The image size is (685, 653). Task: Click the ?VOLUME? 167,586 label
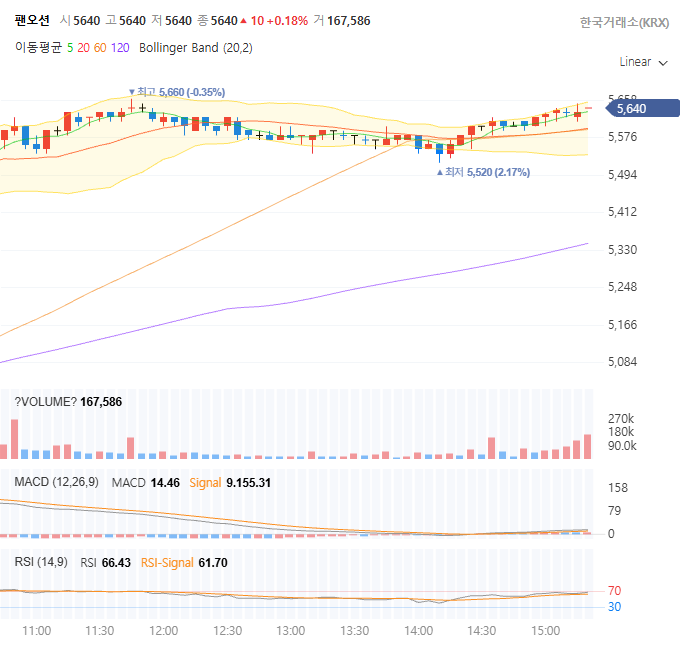[68, 402]
